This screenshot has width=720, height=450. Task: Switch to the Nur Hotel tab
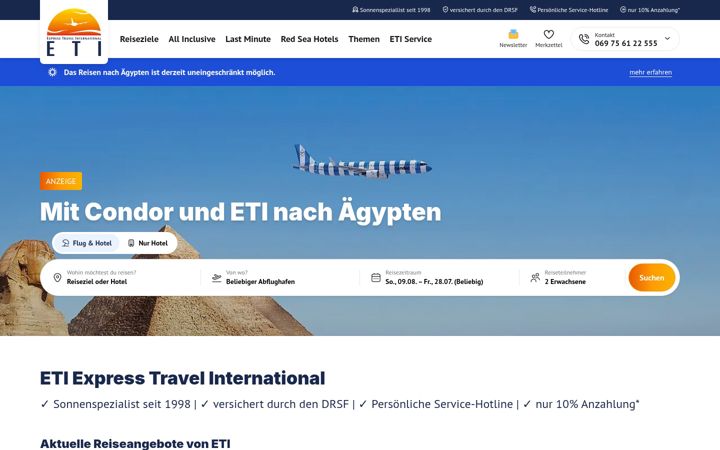[x=148, y=243]
